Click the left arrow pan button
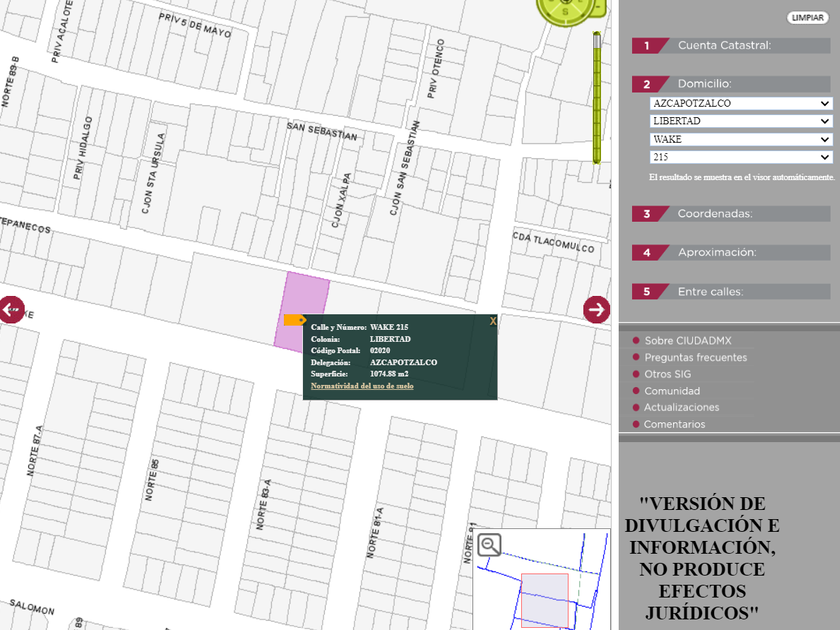Image resolution: width=840 pixels, height=630 pixels. 10,310
